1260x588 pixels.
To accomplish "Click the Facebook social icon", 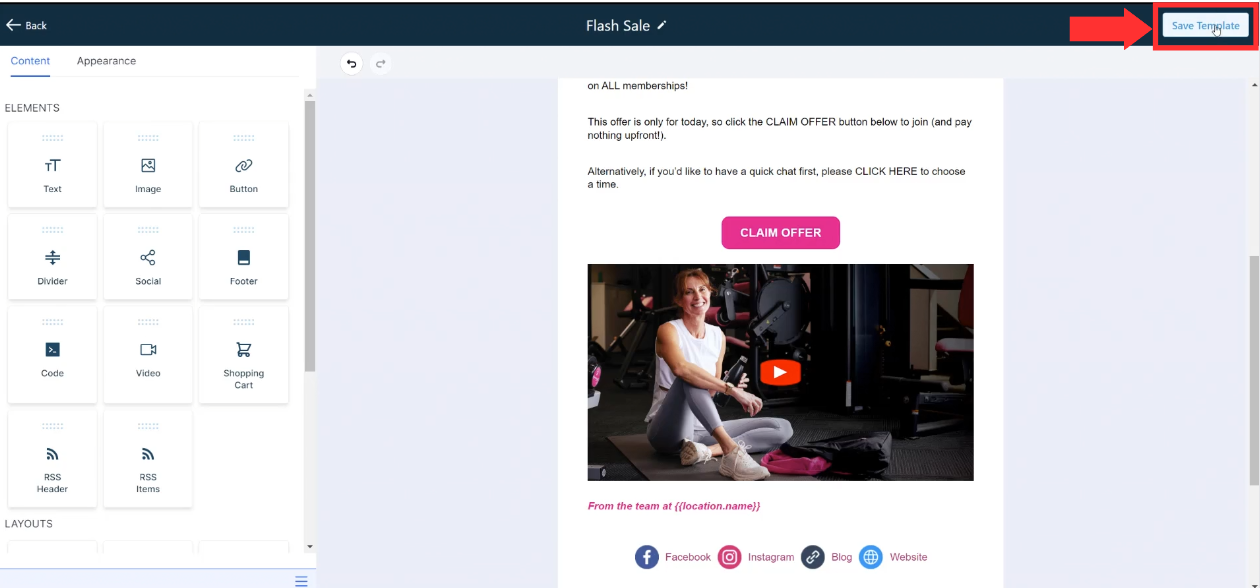I will point(647,557).
